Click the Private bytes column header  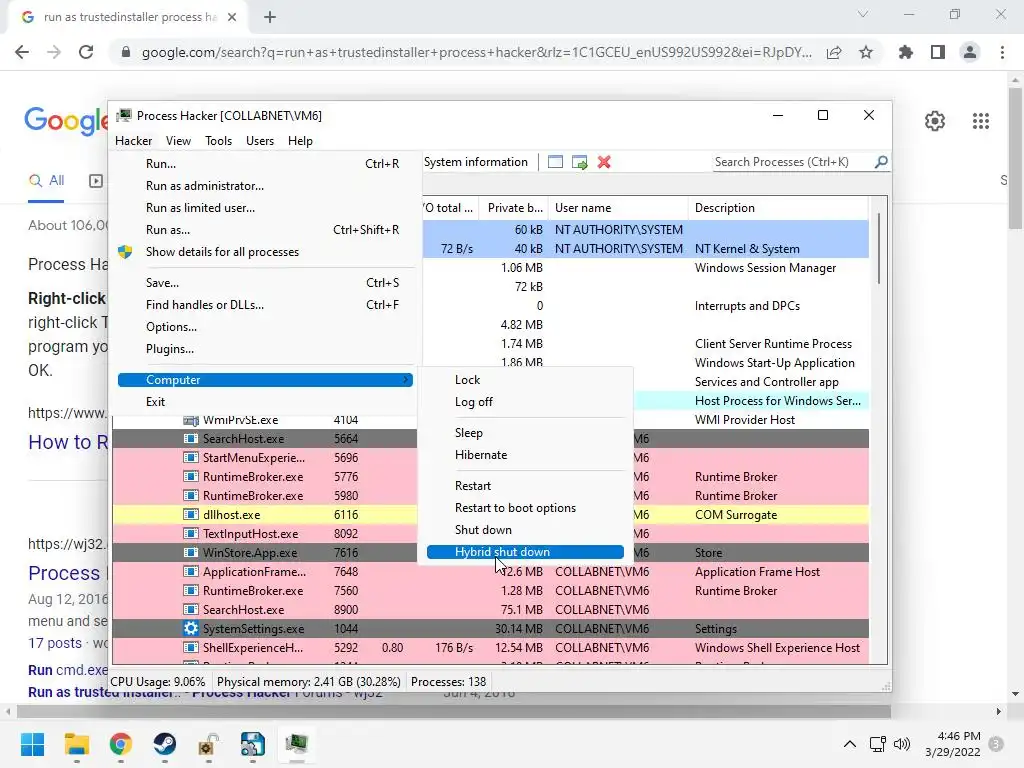point(513,208)
